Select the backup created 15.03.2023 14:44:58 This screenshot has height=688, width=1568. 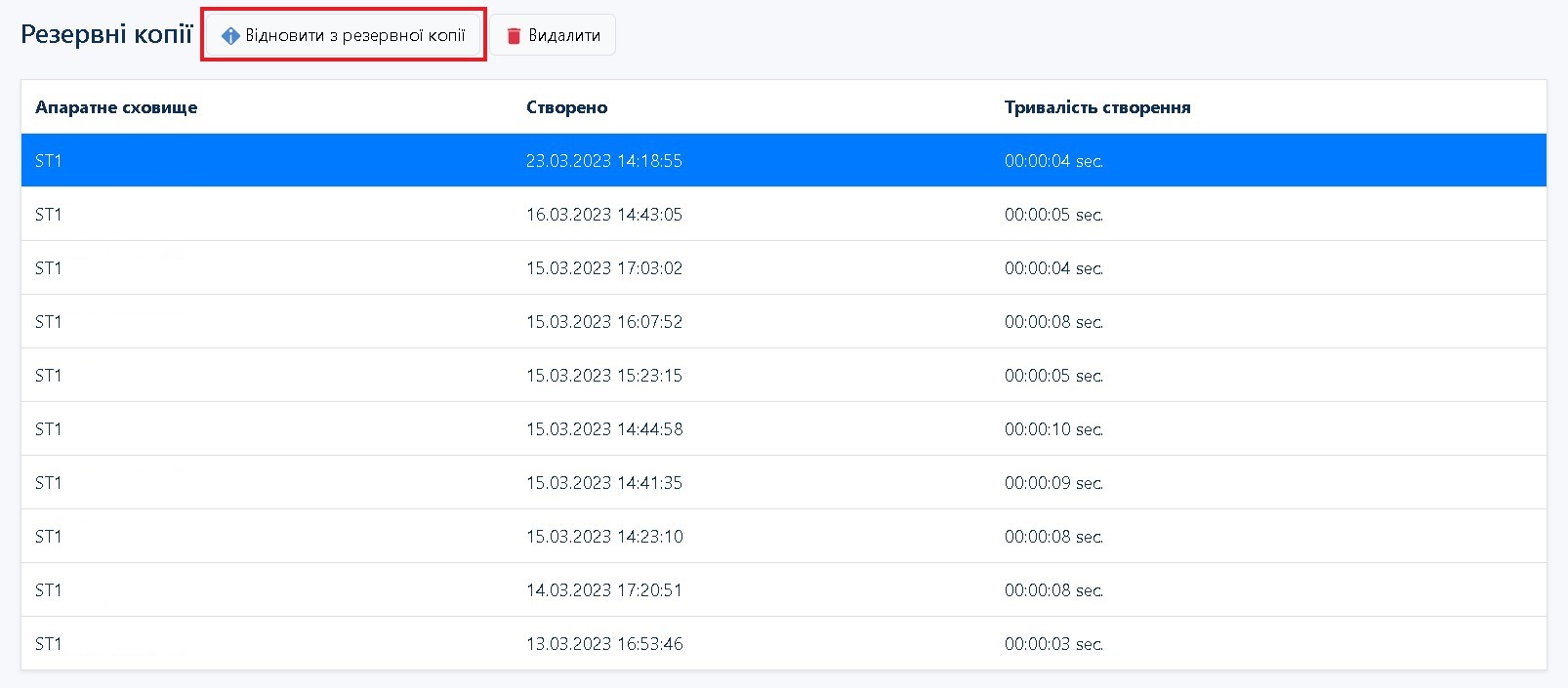click(x=603, y=429)
